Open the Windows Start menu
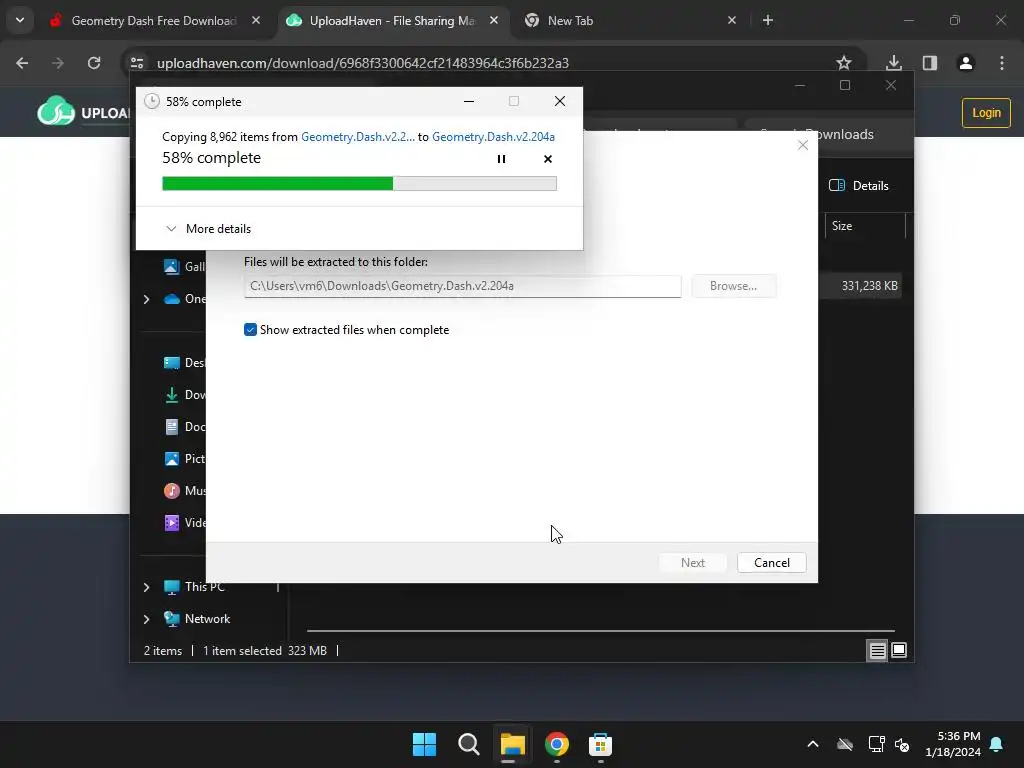This screenshot has height=768, width=1024. (x=424, y=744)
